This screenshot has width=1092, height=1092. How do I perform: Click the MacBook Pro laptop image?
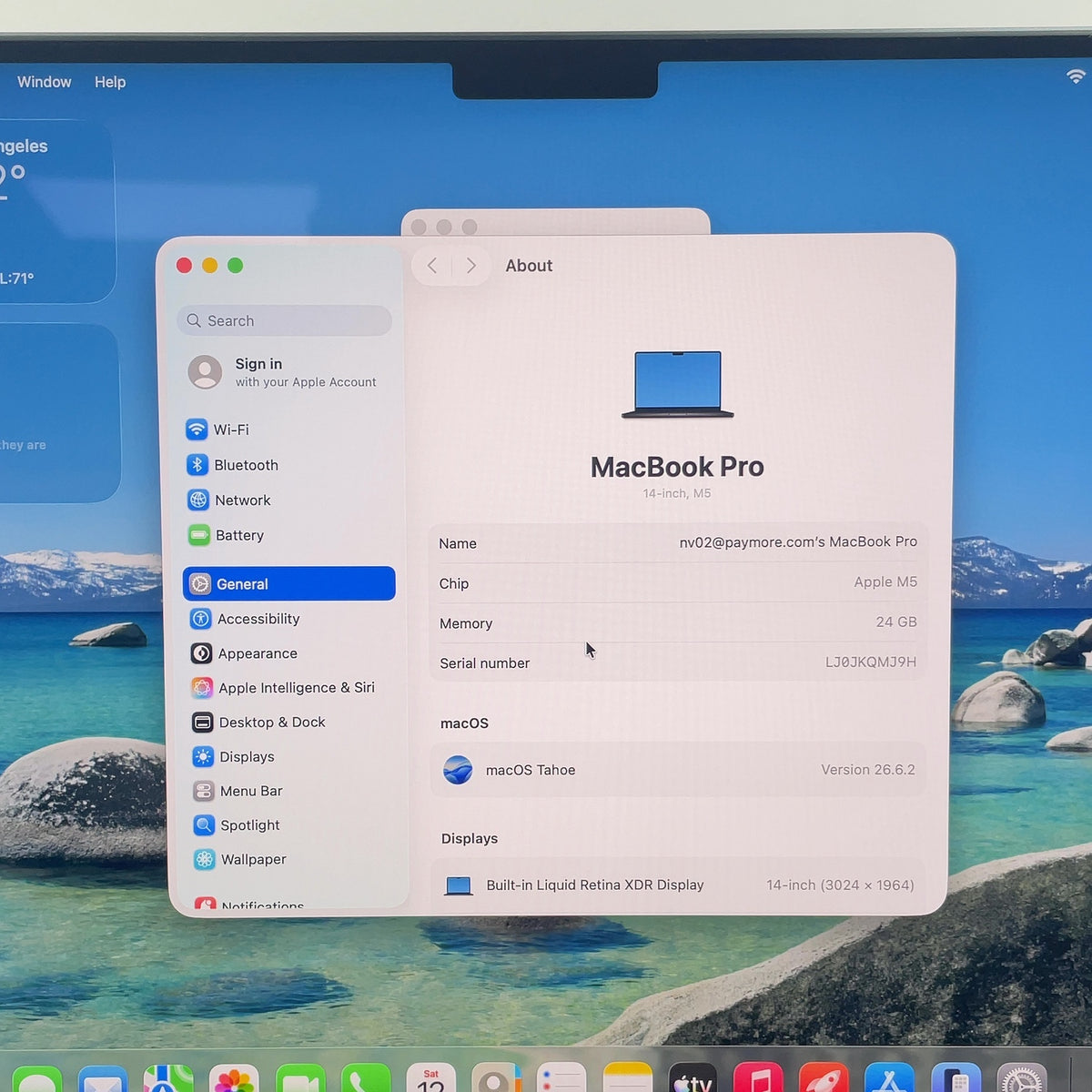[678, 385]
